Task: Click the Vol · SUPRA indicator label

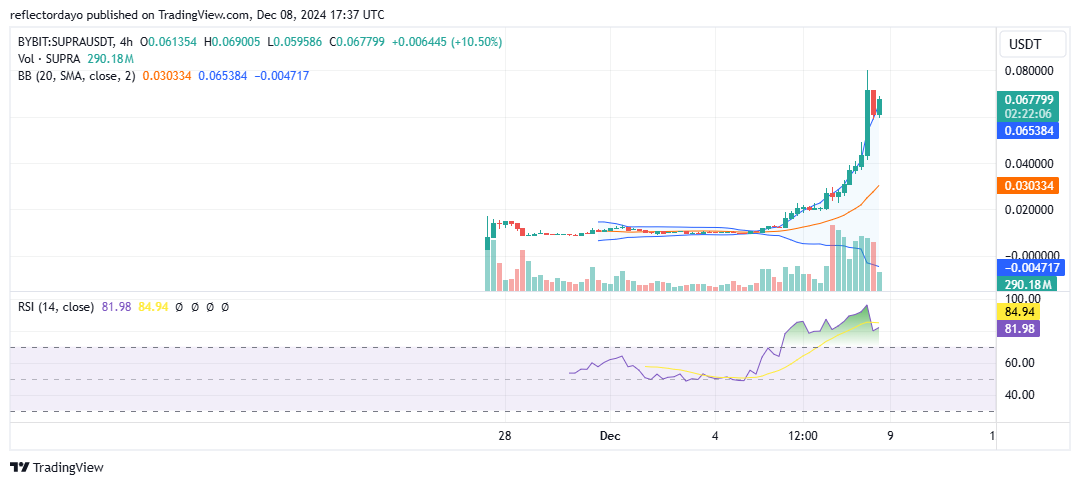Action: tap(50, 59)
